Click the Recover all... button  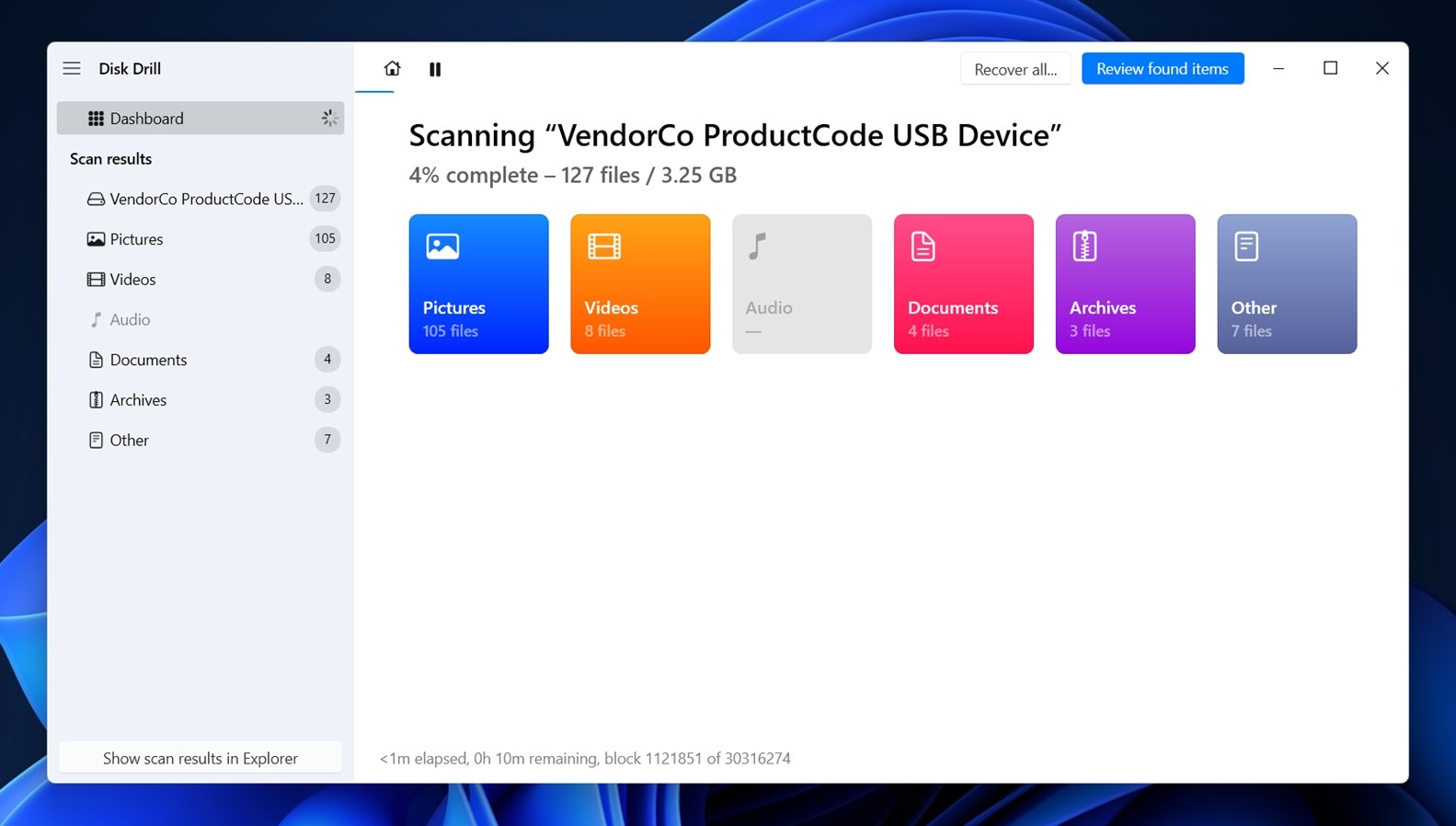coord(1015,69)
